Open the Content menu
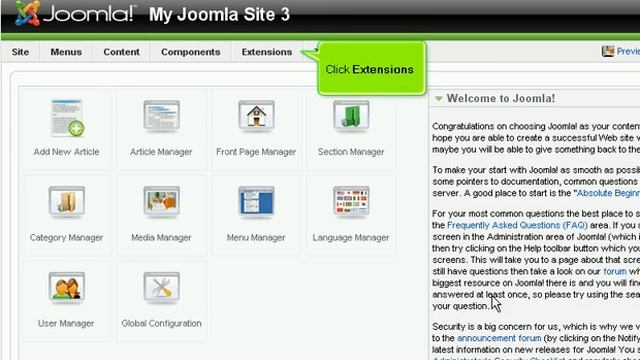Image resolution: width=640 pixels, height=360 pixels. tap(121, 52)
